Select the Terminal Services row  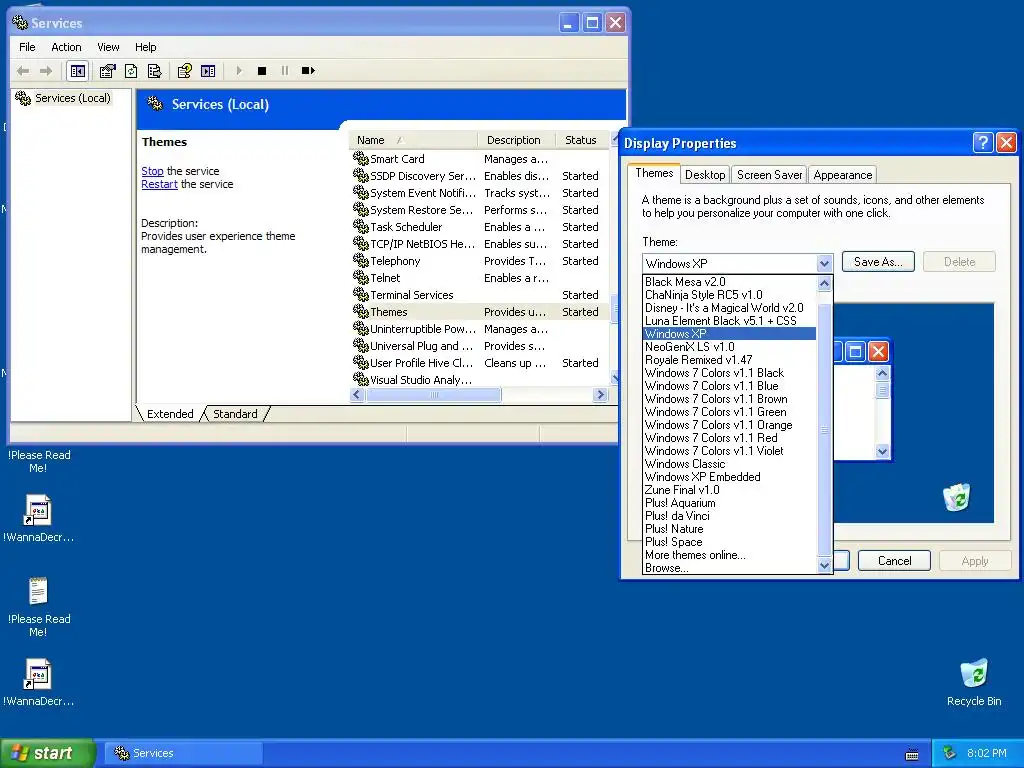coord(480,295)
